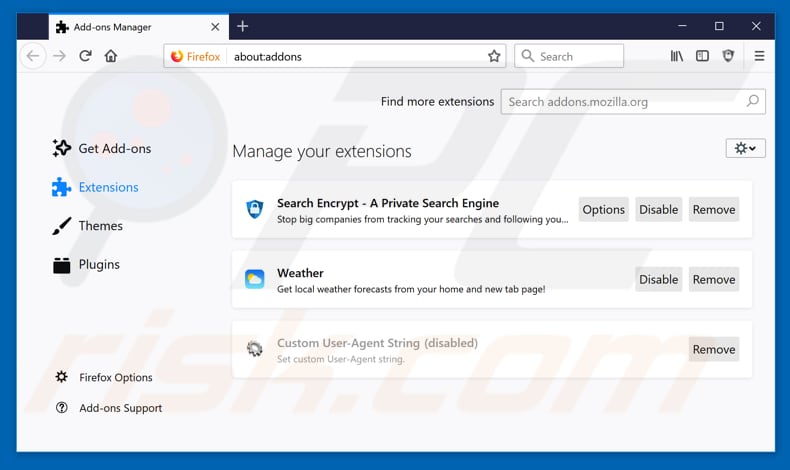Minimize the Firefox window

(x=682, y=26)
